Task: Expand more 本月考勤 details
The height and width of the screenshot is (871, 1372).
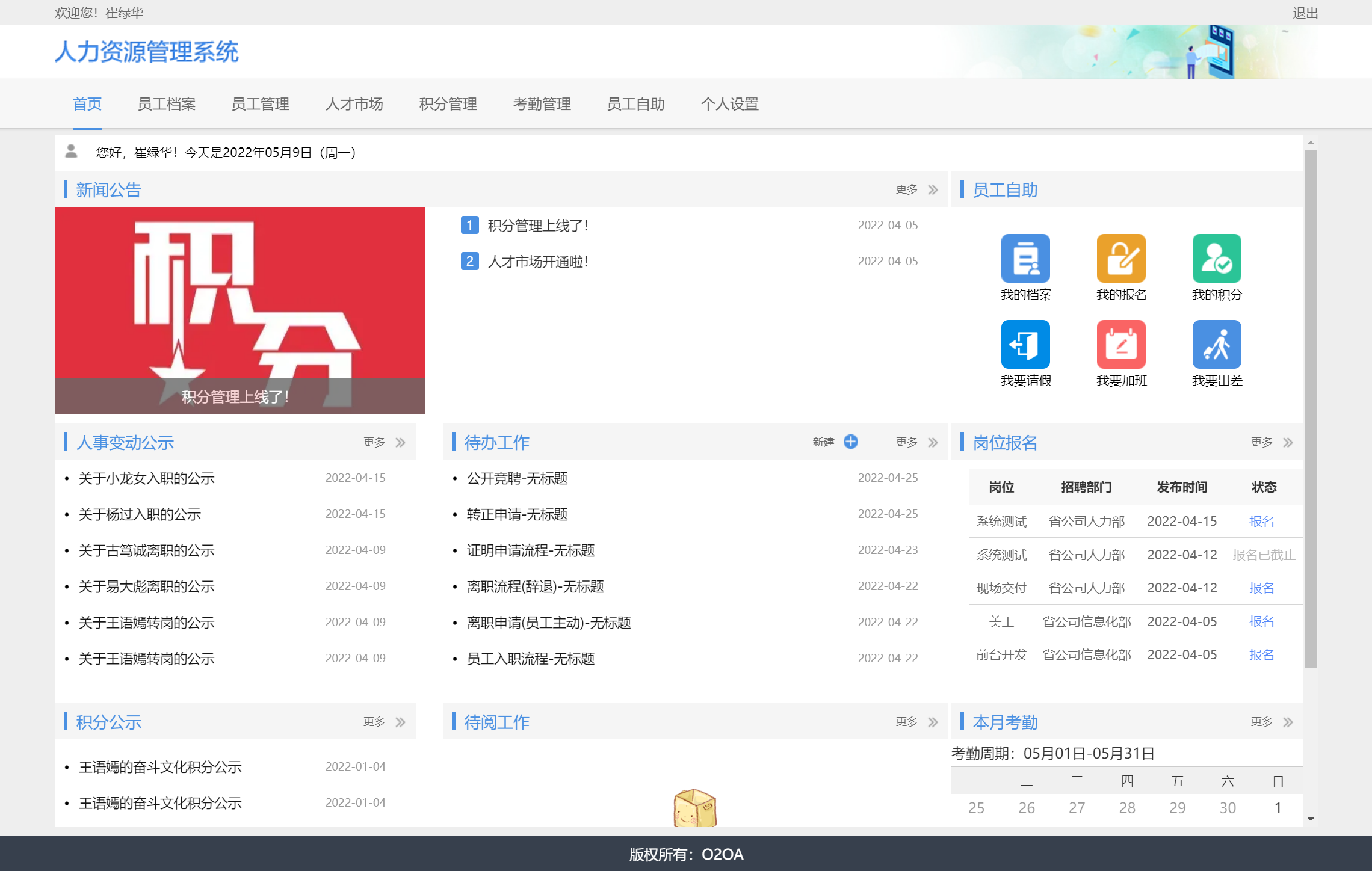Action: [1288, 722]
